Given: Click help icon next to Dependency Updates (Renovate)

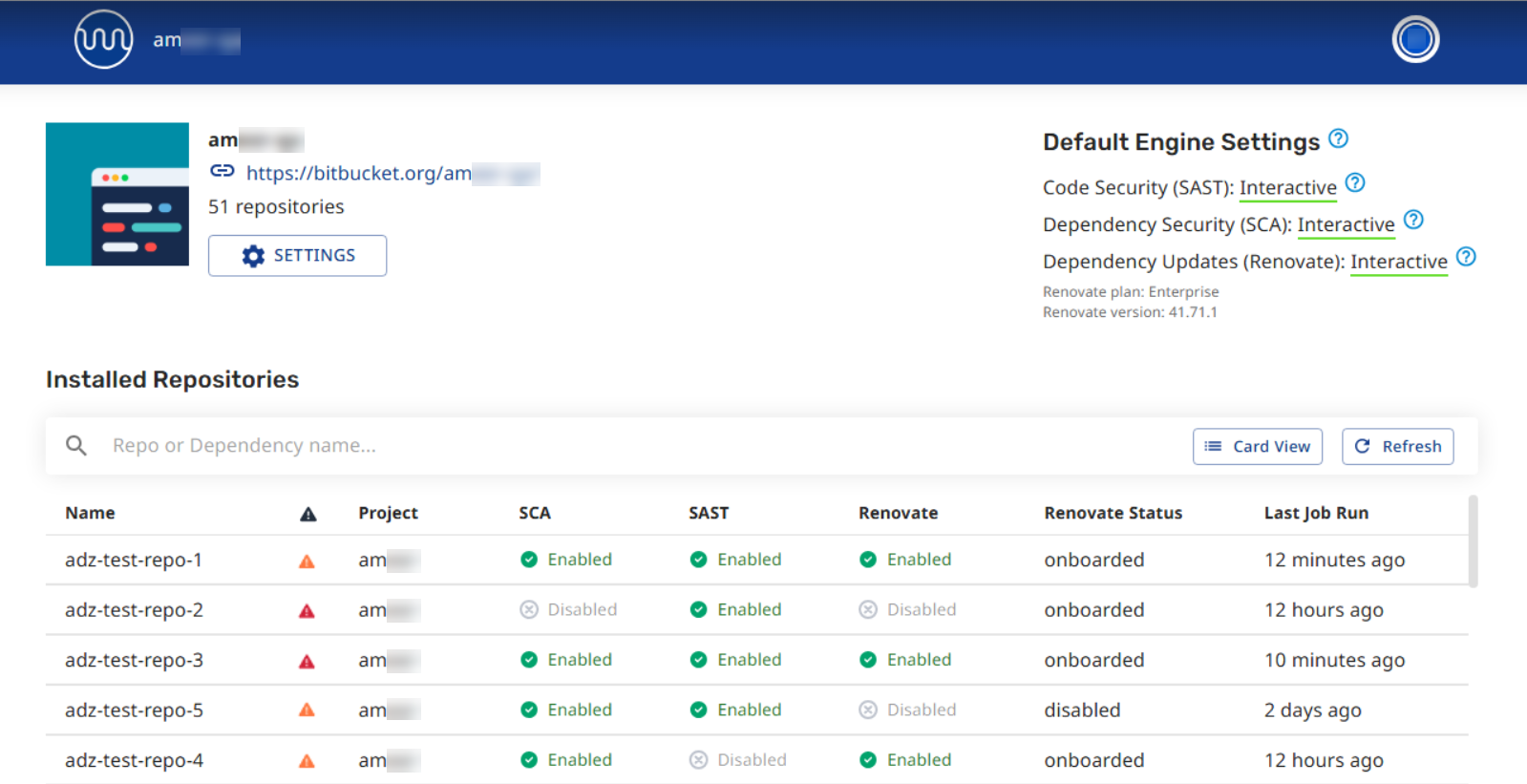Looking at the screenshot, I should (x=1466, y=258).
